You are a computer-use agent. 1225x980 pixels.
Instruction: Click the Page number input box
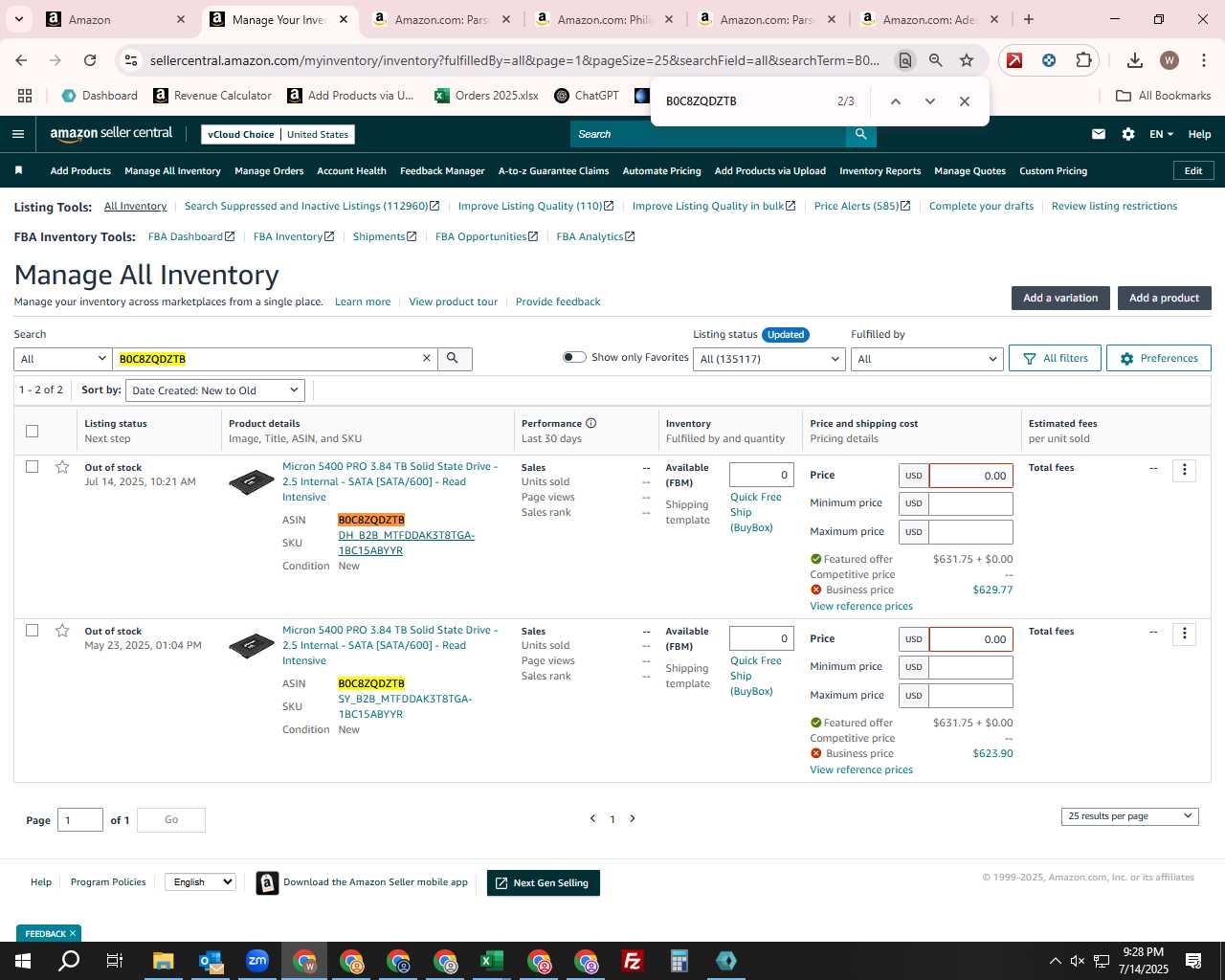tap(80, 820)
